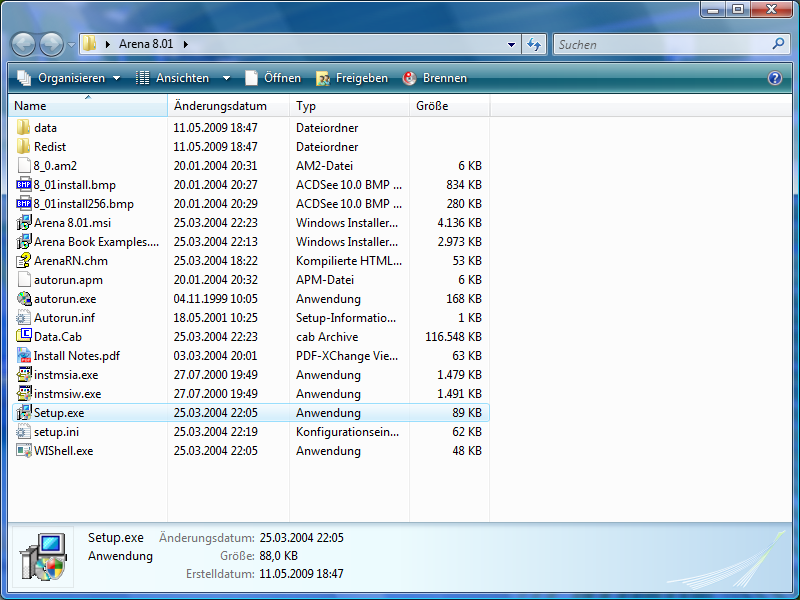Select the file name WIShell.exe
Viewport: 800px width, 600px height.
click(x=63, y=451)
